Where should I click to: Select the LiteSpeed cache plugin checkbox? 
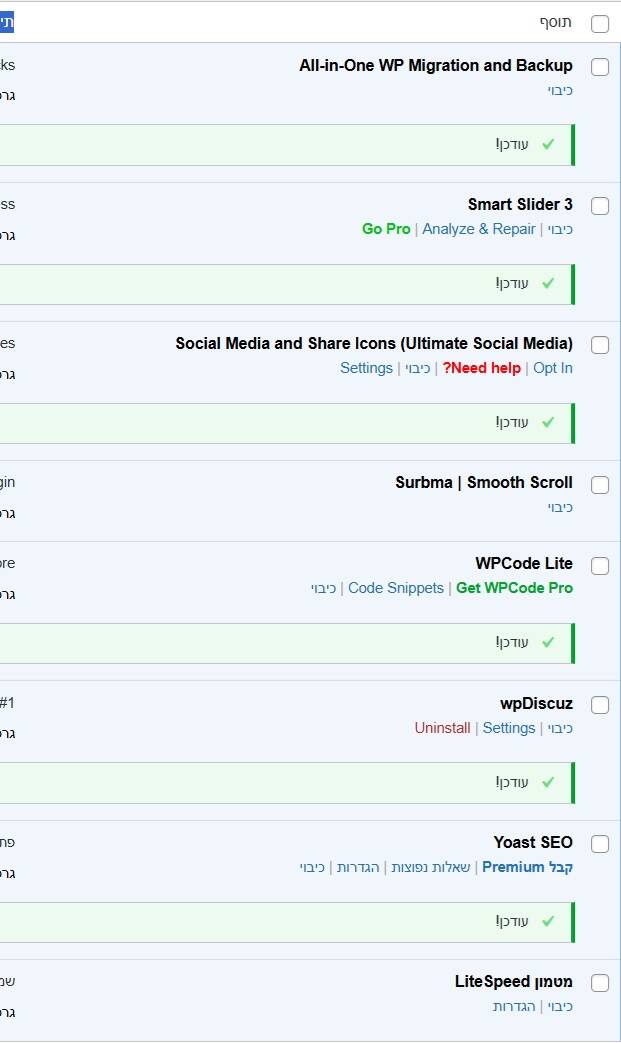click(x=600, y=983)
